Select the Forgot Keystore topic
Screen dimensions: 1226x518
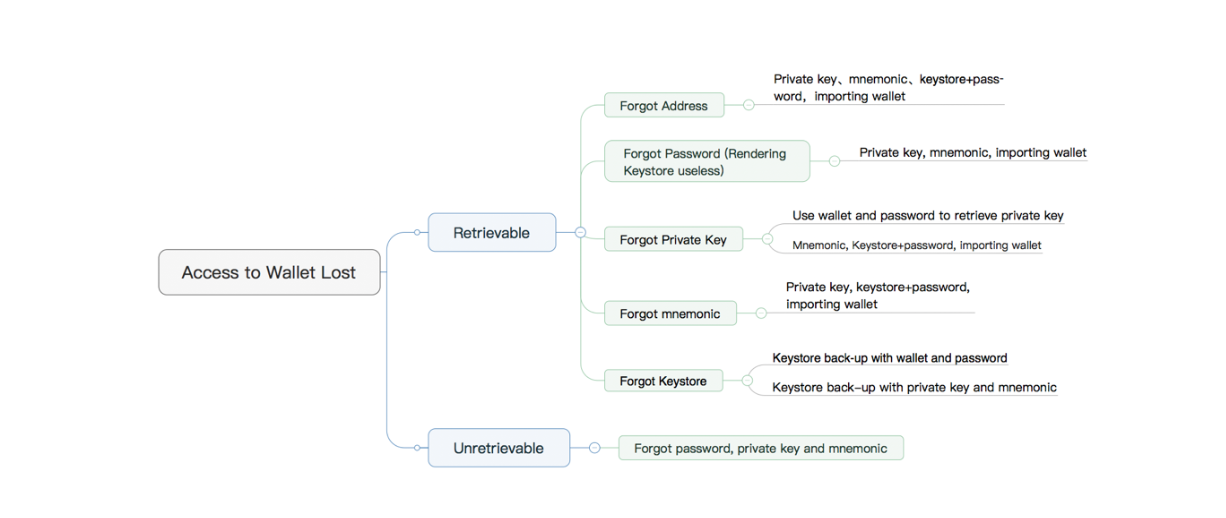pos(662,381)
